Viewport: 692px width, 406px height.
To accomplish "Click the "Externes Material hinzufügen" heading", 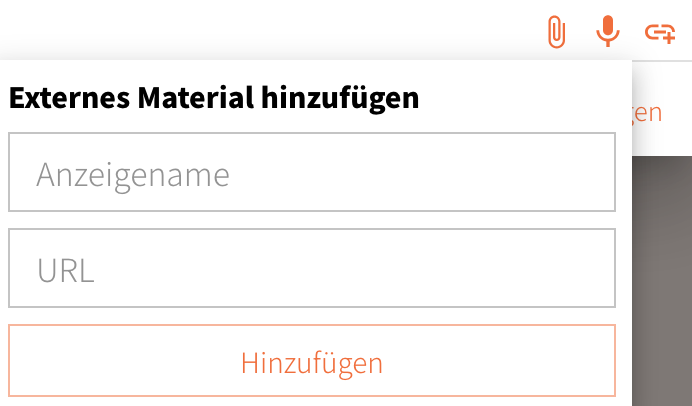I will [x=213, y=99].
